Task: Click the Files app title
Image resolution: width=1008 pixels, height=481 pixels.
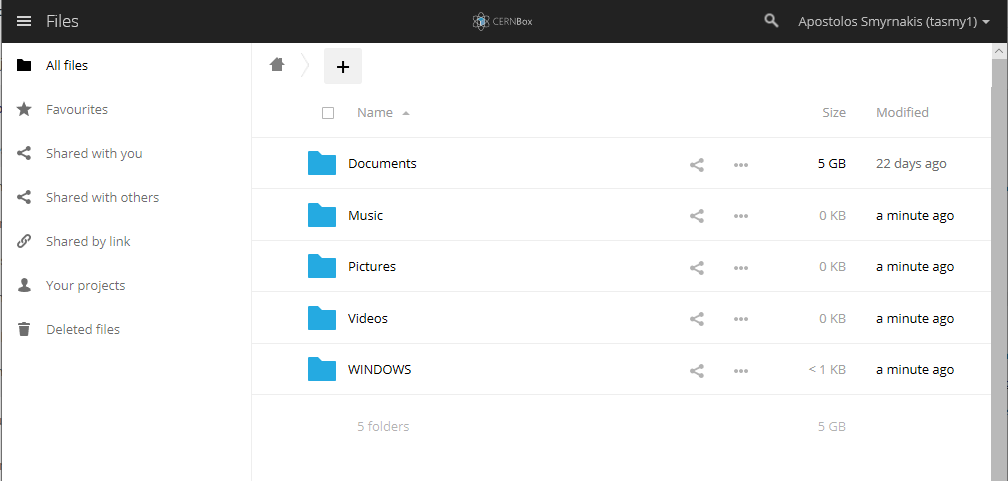Action: (x=62, y=21)
